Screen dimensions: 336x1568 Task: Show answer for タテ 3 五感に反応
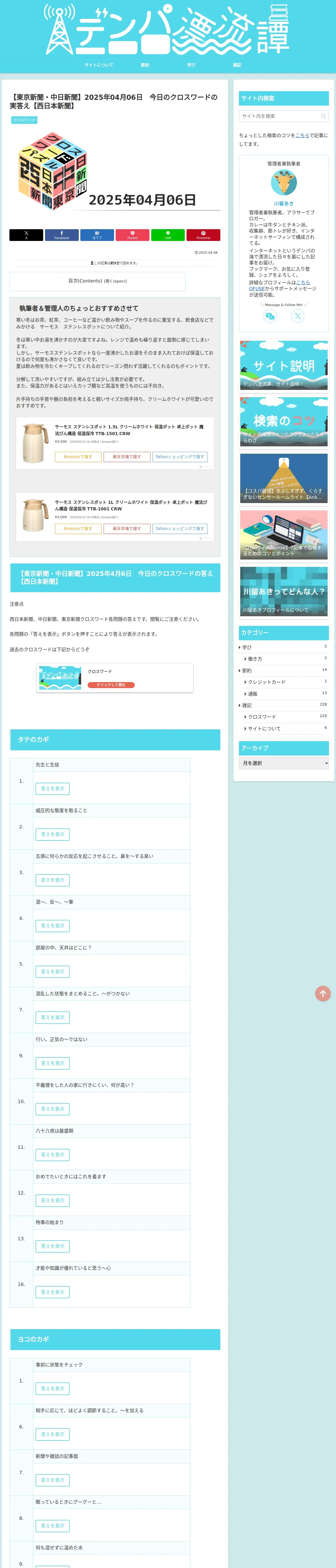pos(52,880)
